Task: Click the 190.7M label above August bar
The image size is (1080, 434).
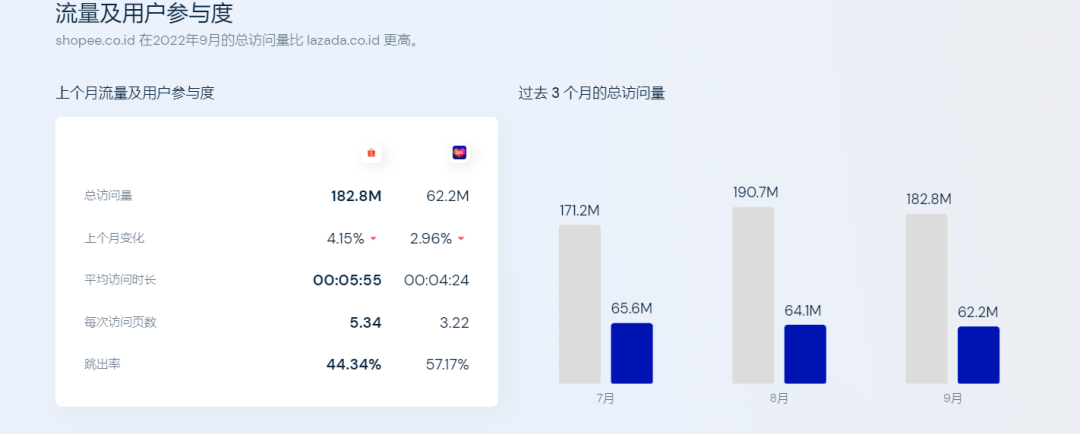Action: click(x=756, y=192)
